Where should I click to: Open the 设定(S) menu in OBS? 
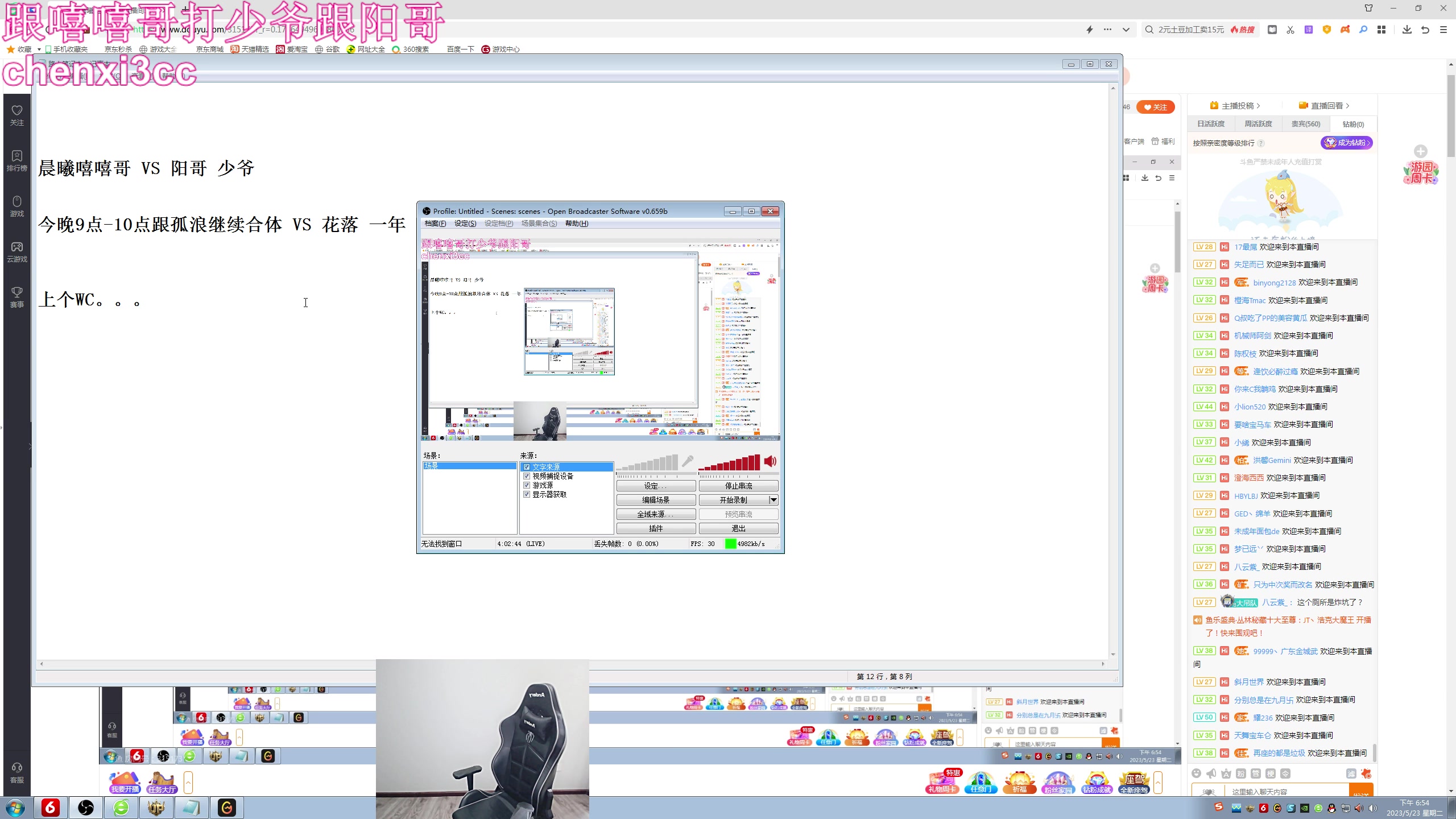click(465, 224)
